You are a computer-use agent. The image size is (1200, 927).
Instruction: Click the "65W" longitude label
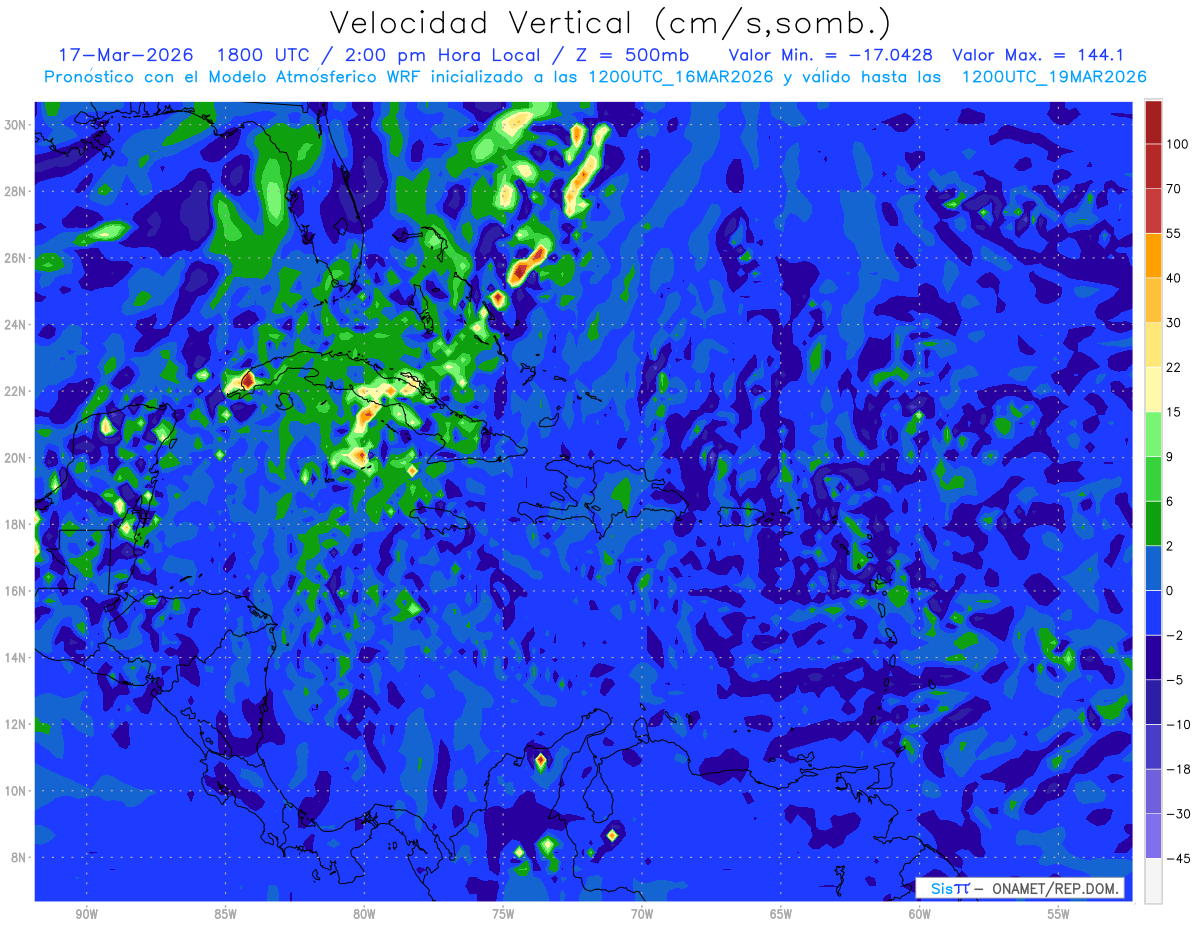pos(781,914)
